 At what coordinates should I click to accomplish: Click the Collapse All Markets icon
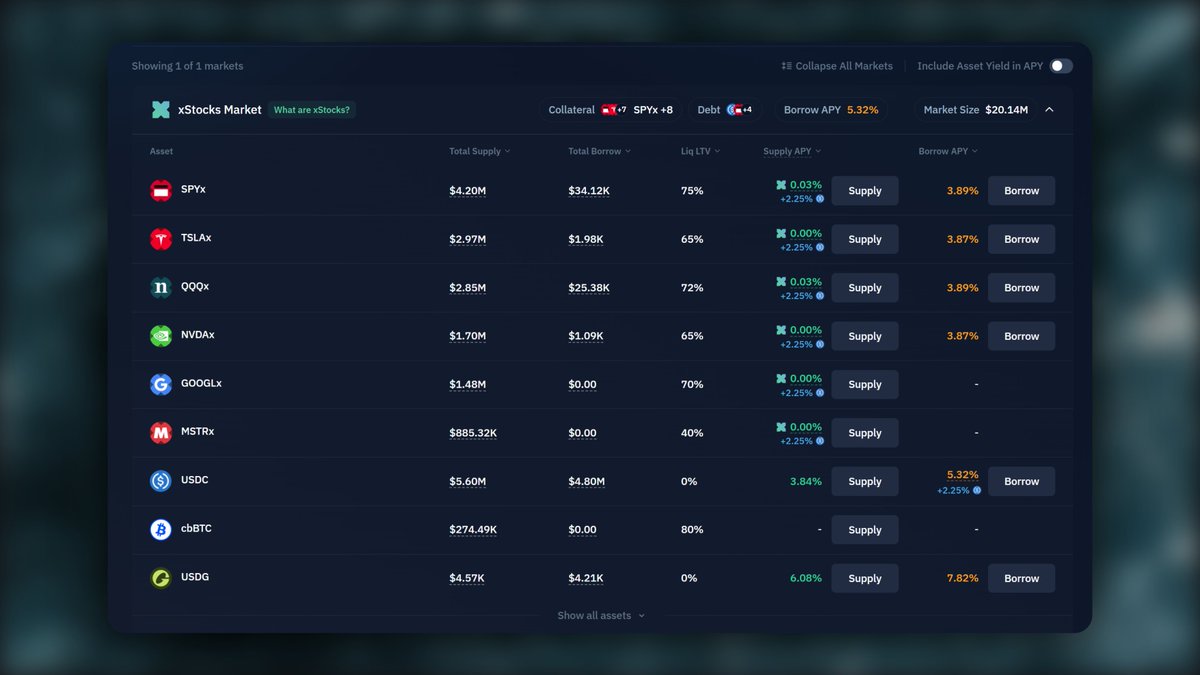click(x=787, y=66)
